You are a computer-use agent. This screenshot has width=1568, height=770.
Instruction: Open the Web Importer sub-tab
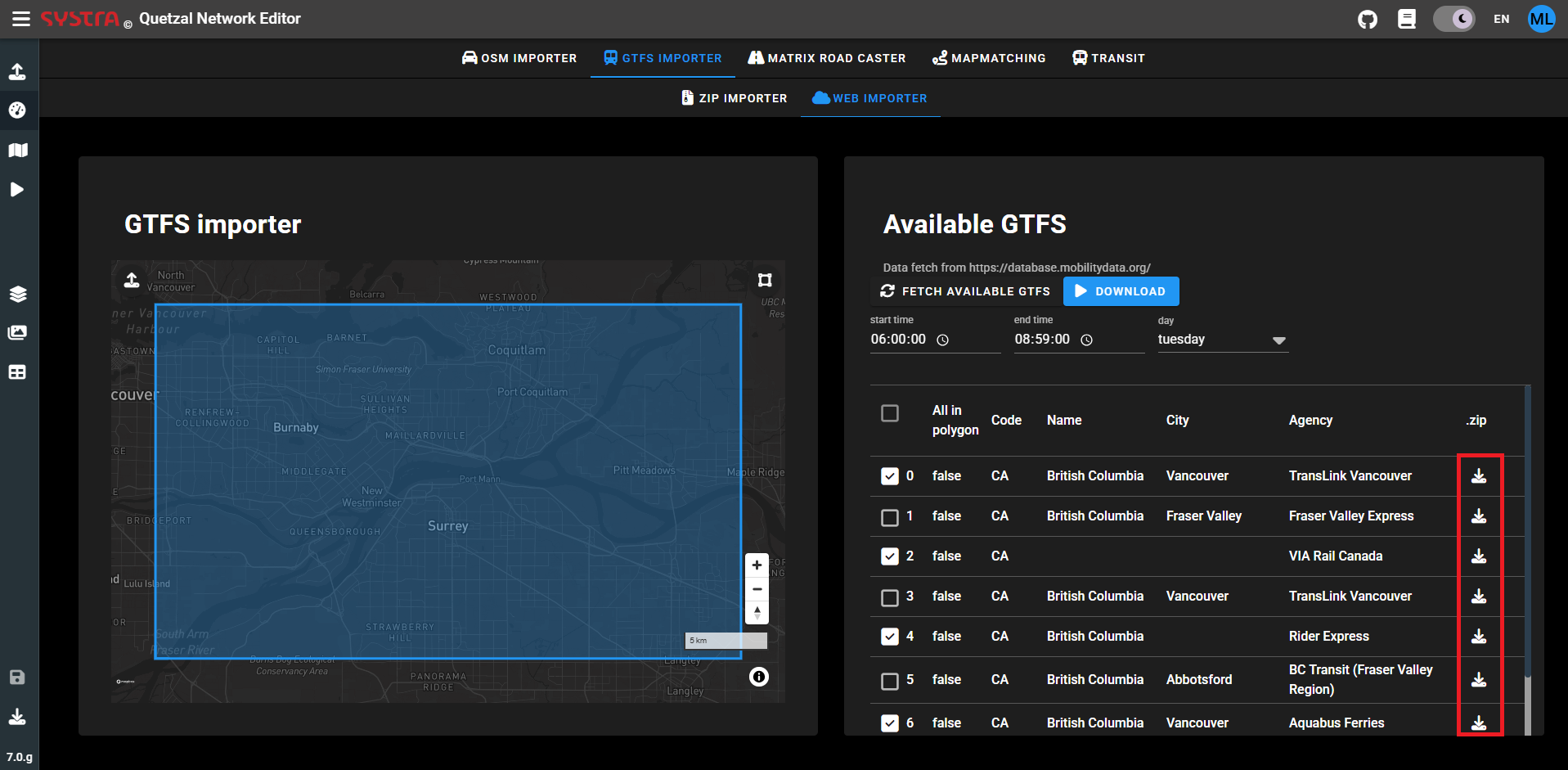[x=870, y=98]
